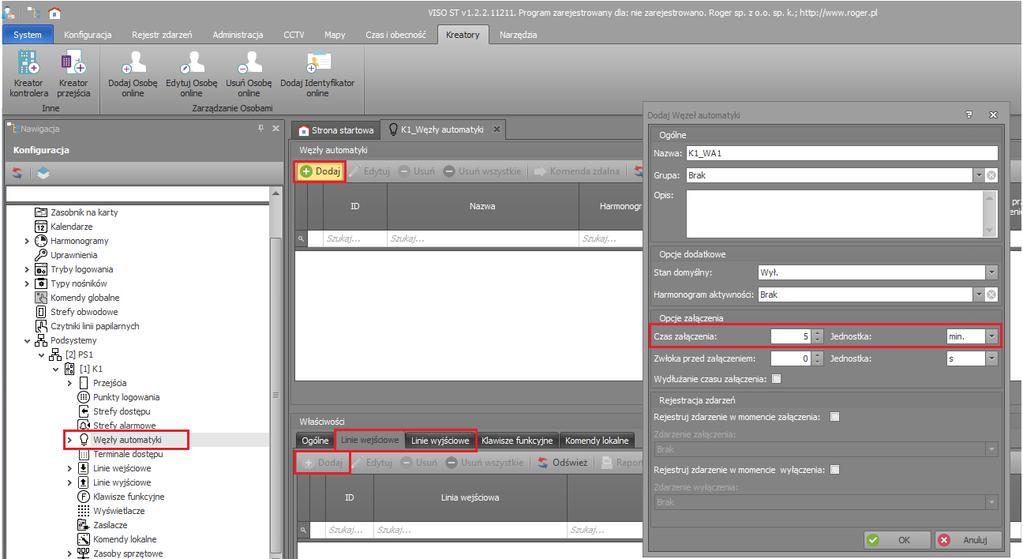Open Zwłoka przed załączeniem Jednostka dropdown
Image resolution: width=1023 pixels, height=559 pixels.
992,358
